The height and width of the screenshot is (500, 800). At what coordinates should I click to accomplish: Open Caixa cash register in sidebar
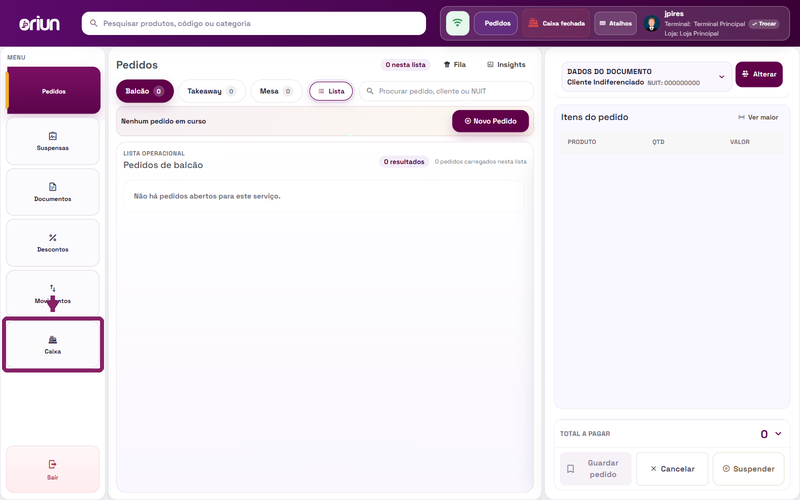[x=53, y=344]
